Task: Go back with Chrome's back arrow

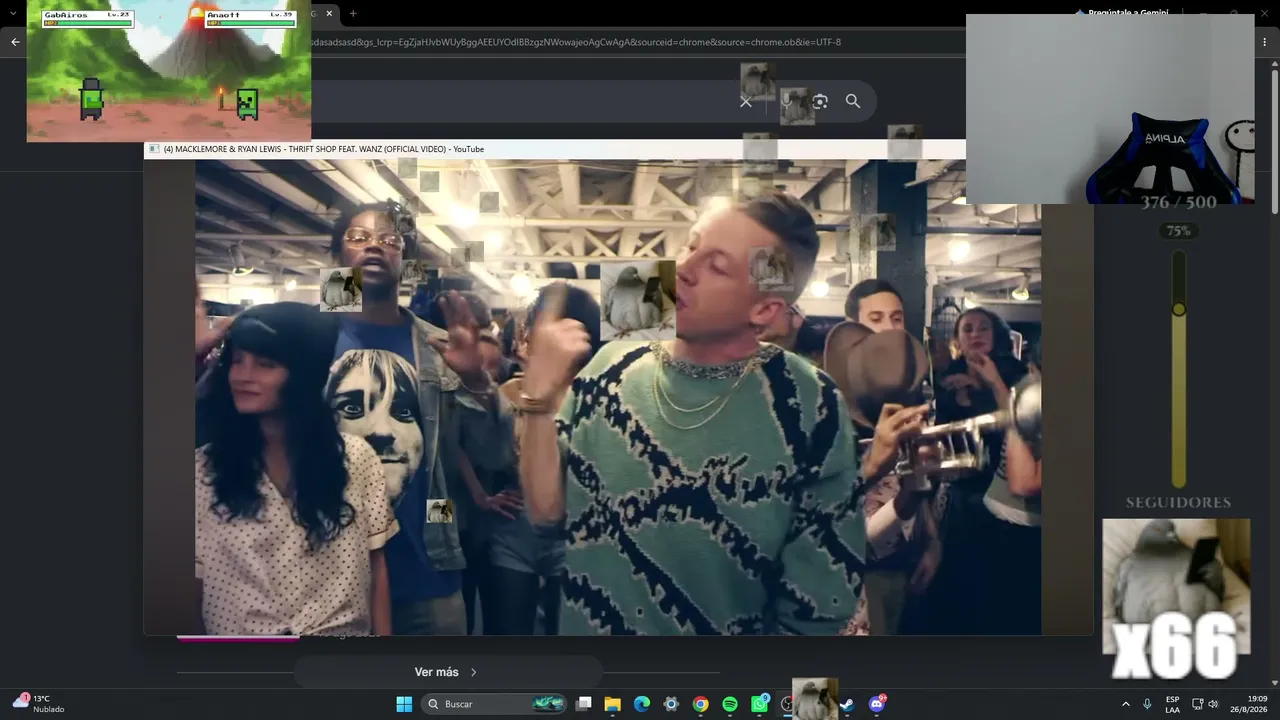Action: [x=15, y=42]
